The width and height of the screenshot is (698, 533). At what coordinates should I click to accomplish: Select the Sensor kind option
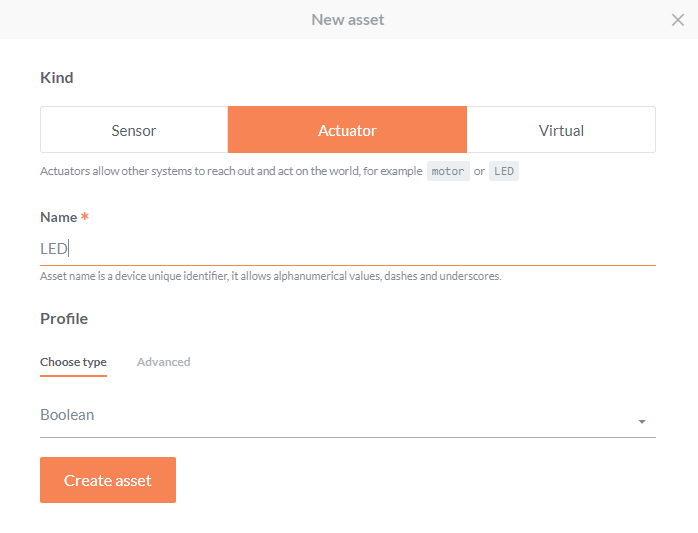coord(134,130)
